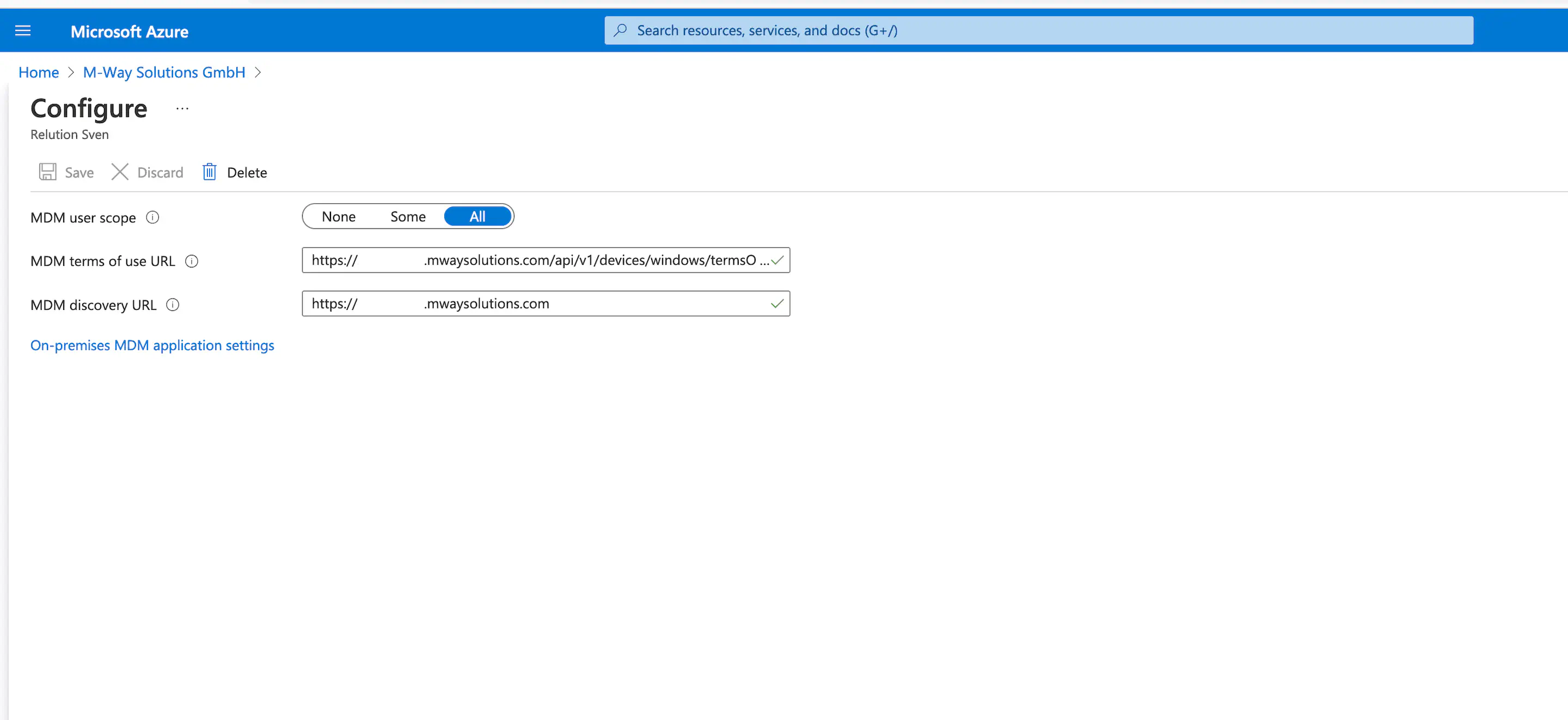Open the hamburger portal menu
The width and height of the screenshot is (1568, 720).
22,30
